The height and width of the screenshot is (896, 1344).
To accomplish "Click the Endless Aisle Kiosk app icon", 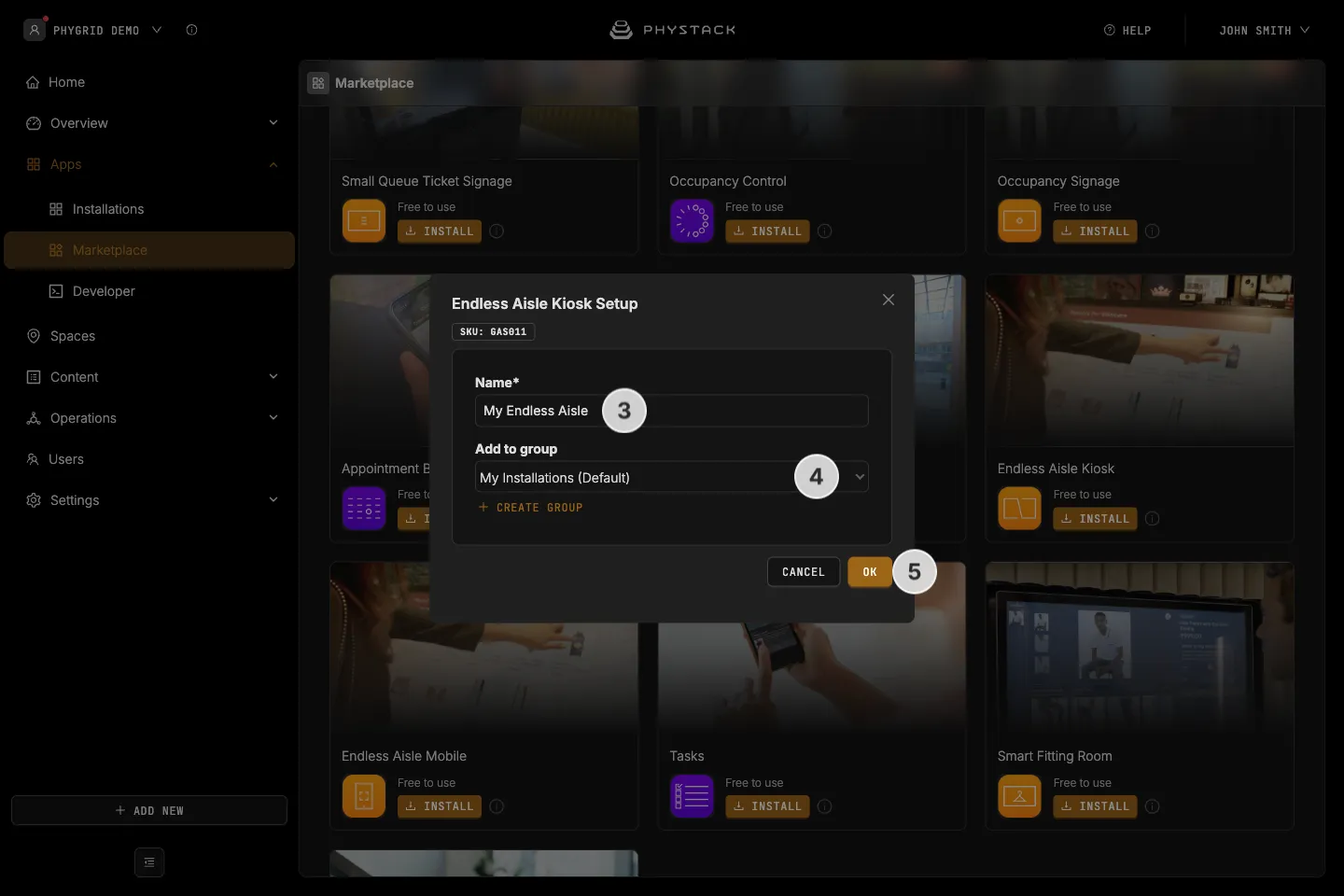I will [x=1019, y=509].
